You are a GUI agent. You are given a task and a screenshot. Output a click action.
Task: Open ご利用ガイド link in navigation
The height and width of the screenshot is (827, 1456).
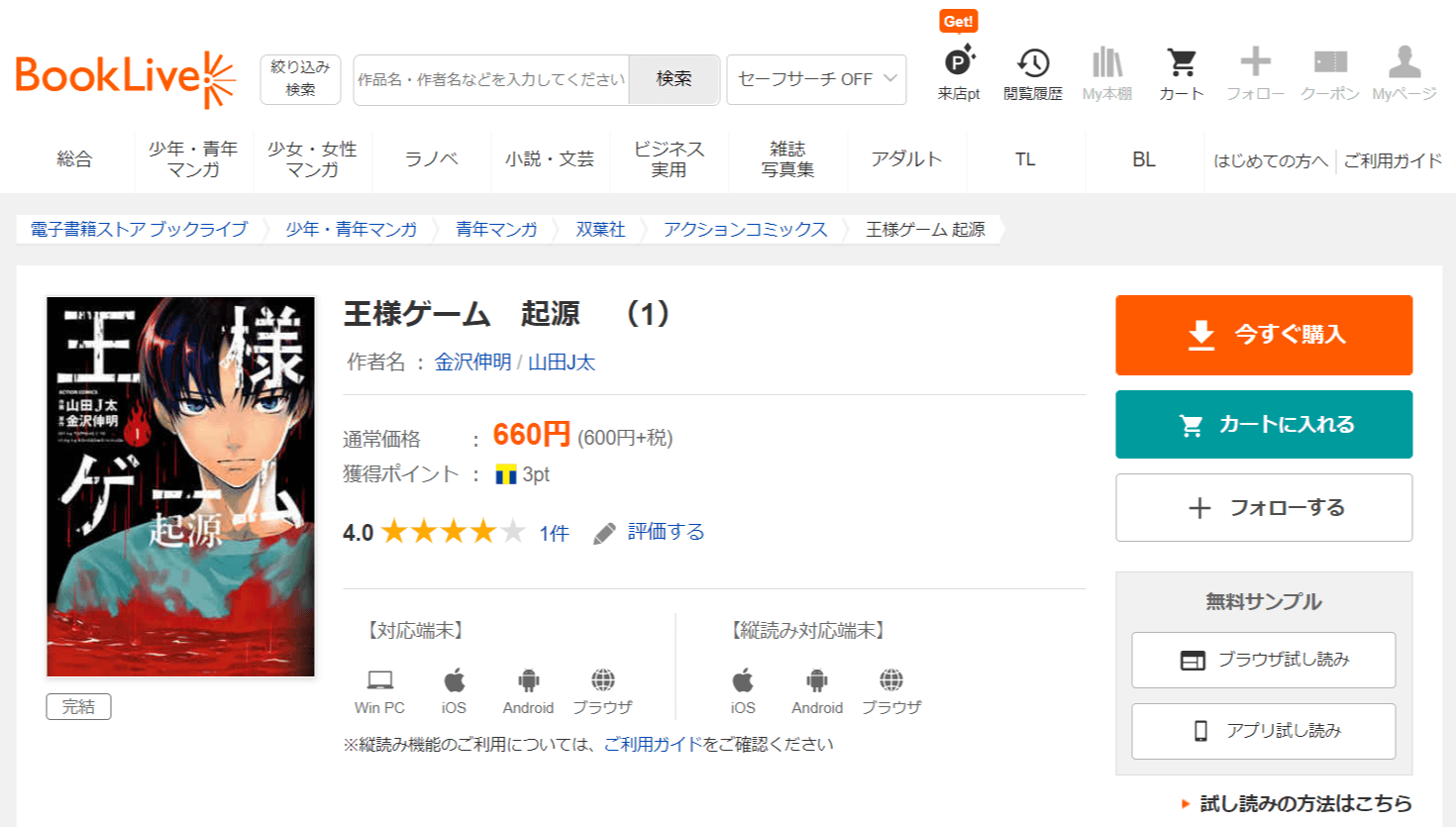click(x=1392, y=160)
